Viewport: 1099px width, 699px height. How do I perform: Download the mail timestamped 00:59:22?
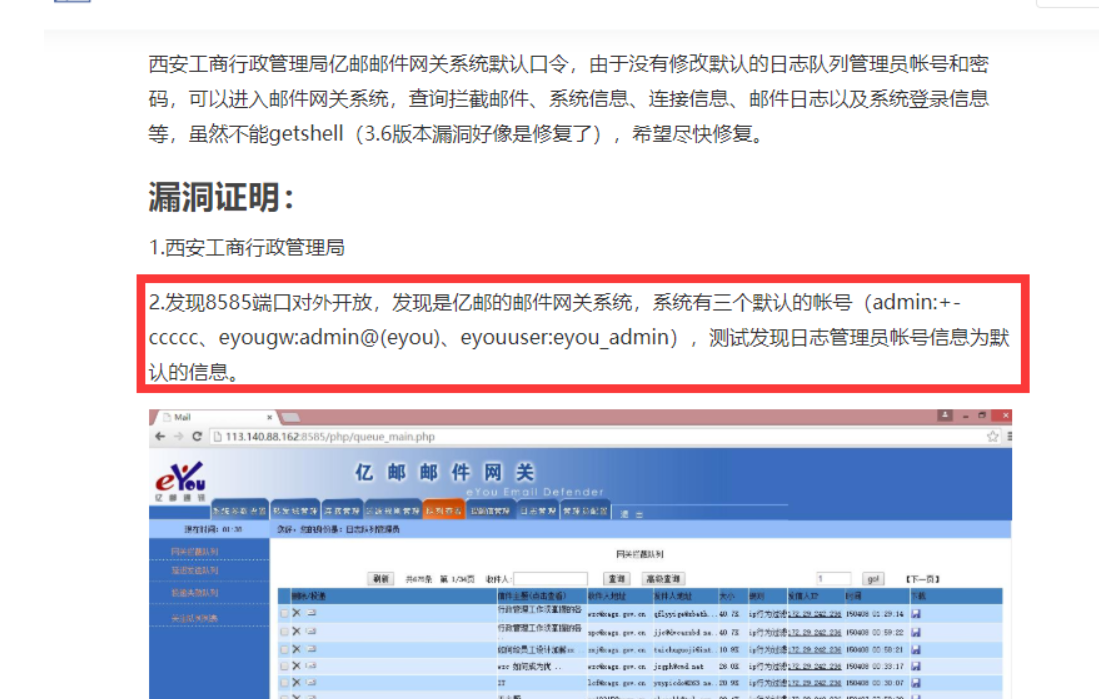pos(916,632)
